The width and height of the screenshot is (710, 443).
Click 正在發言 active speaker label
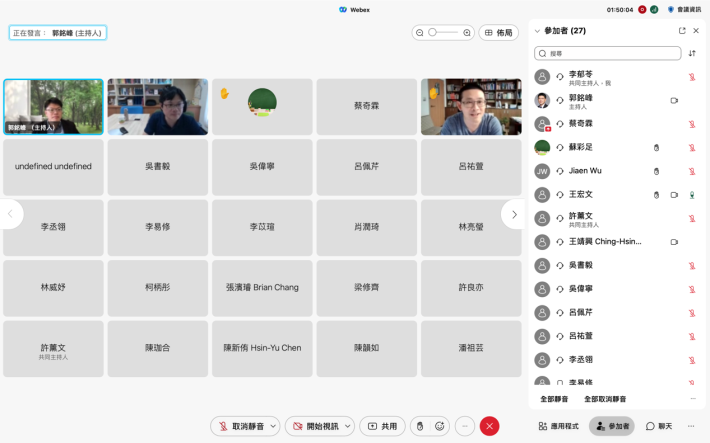pyautogui.click(x=58, y=33)
